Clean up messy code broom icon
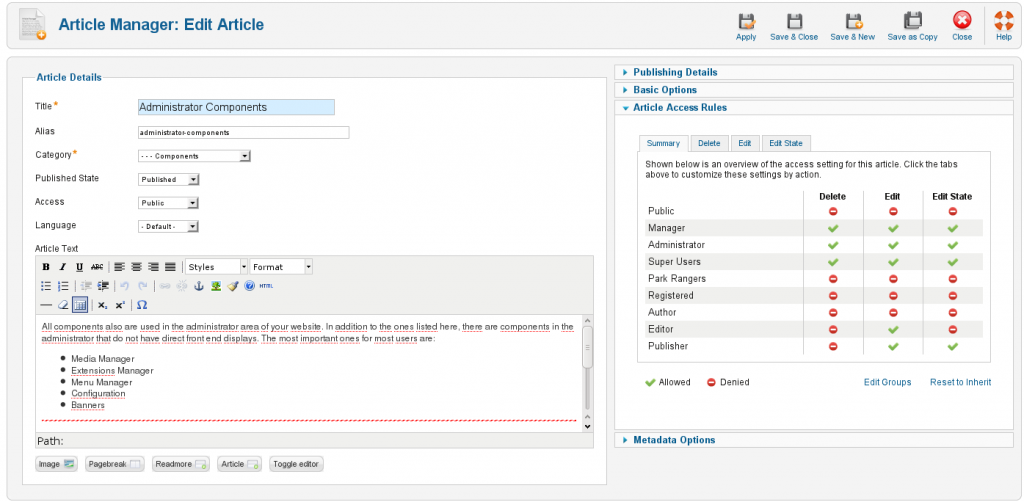The width and height of the screenshot is (1024, 502). click(233, 286)
